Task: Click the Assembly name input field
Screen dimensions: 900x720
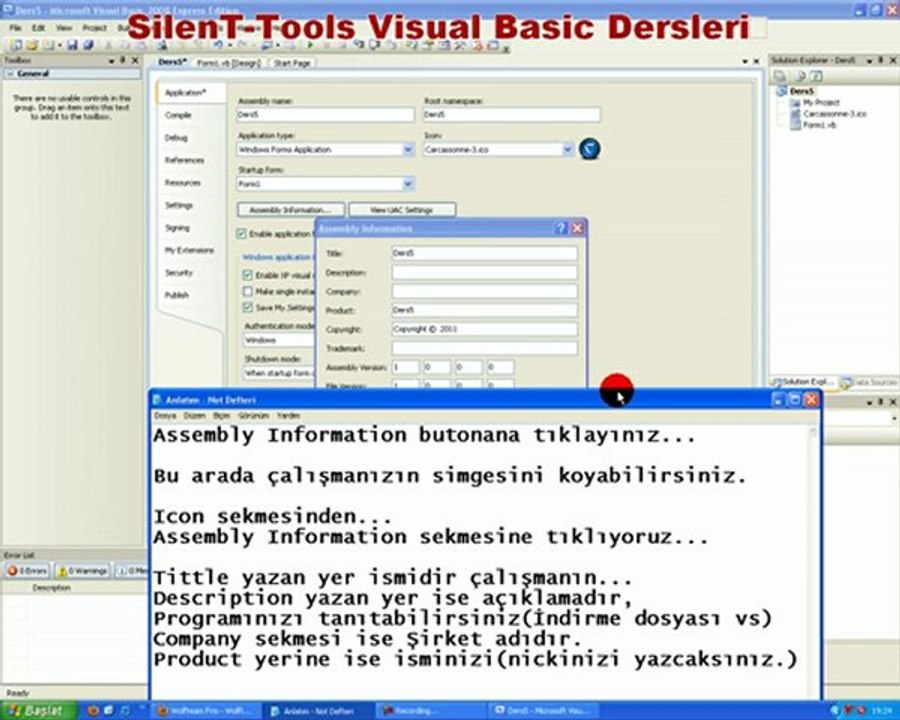Action: [325, 114]
